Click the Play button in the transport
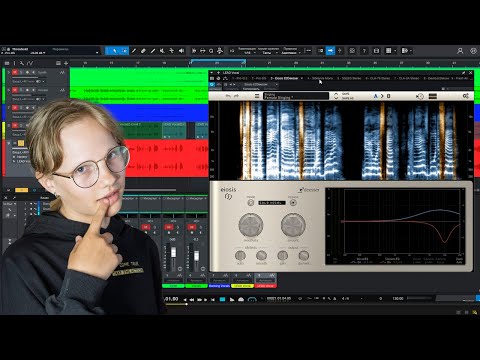This screenshot has height=360, width=480. 232,299
